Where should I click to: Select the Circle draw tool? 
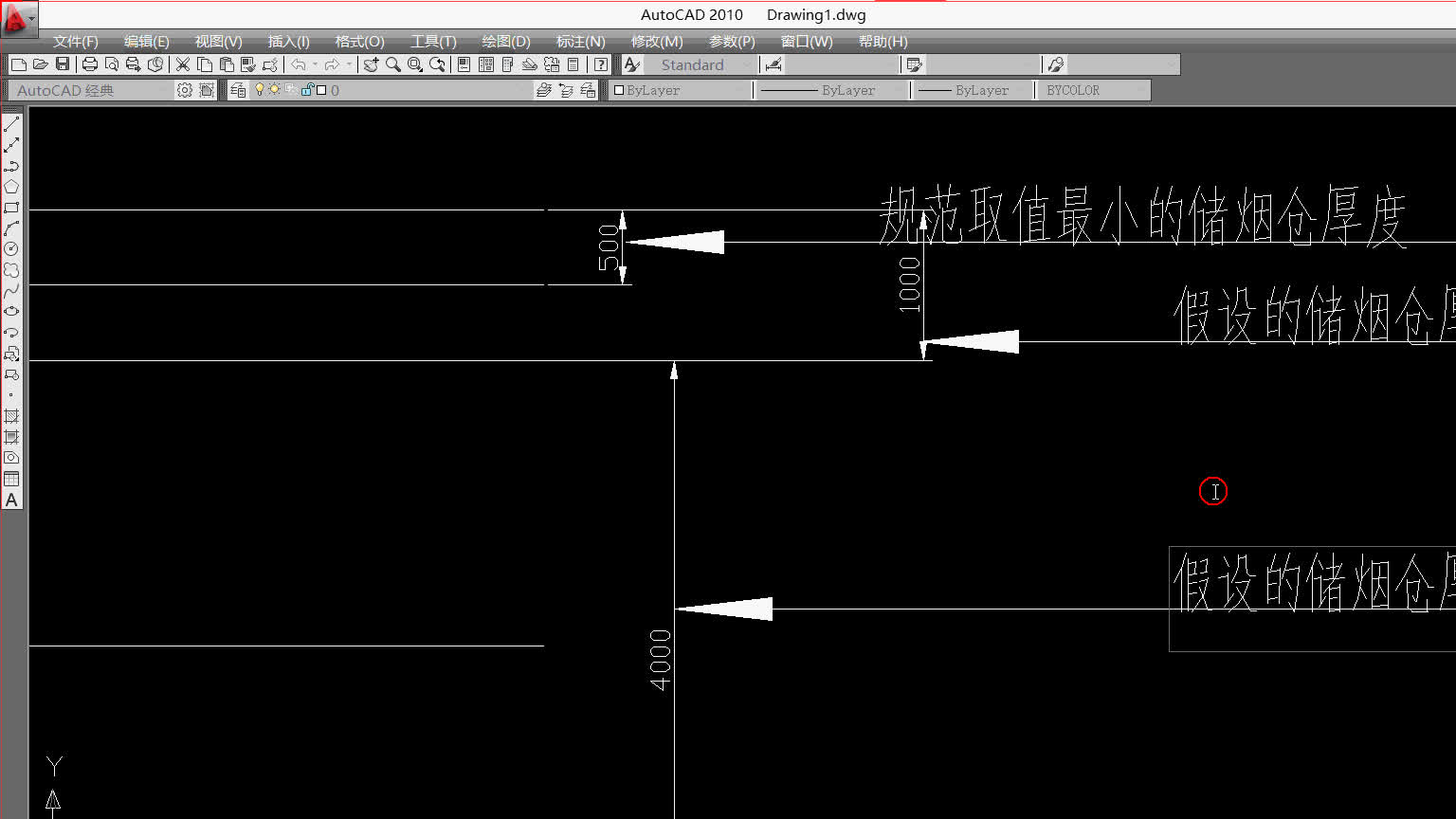click(x=11, y=249)
